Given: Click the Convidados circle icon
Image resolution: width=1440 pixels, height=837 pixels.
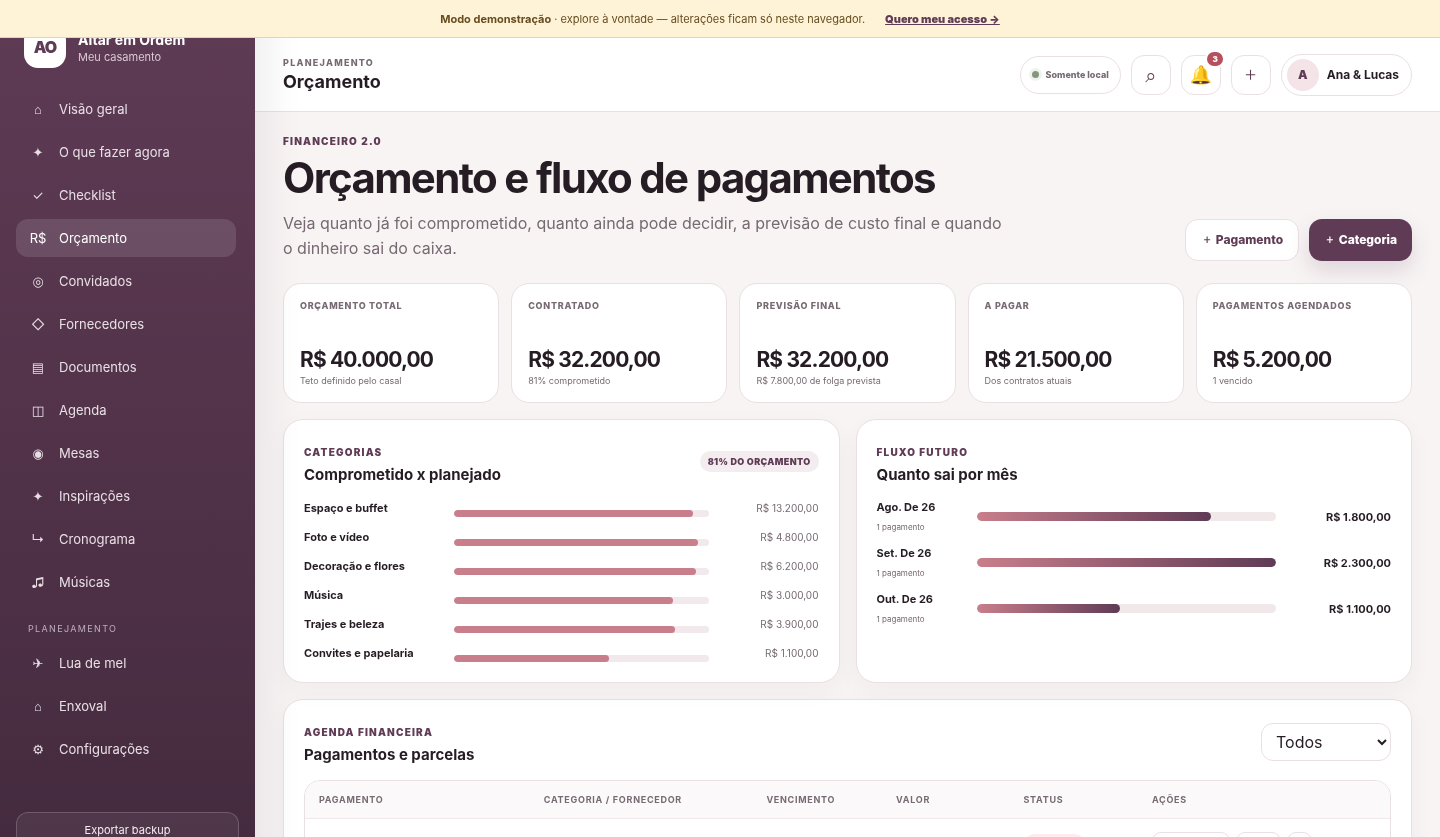Looking at the screenshot, I should click(38, 282).
